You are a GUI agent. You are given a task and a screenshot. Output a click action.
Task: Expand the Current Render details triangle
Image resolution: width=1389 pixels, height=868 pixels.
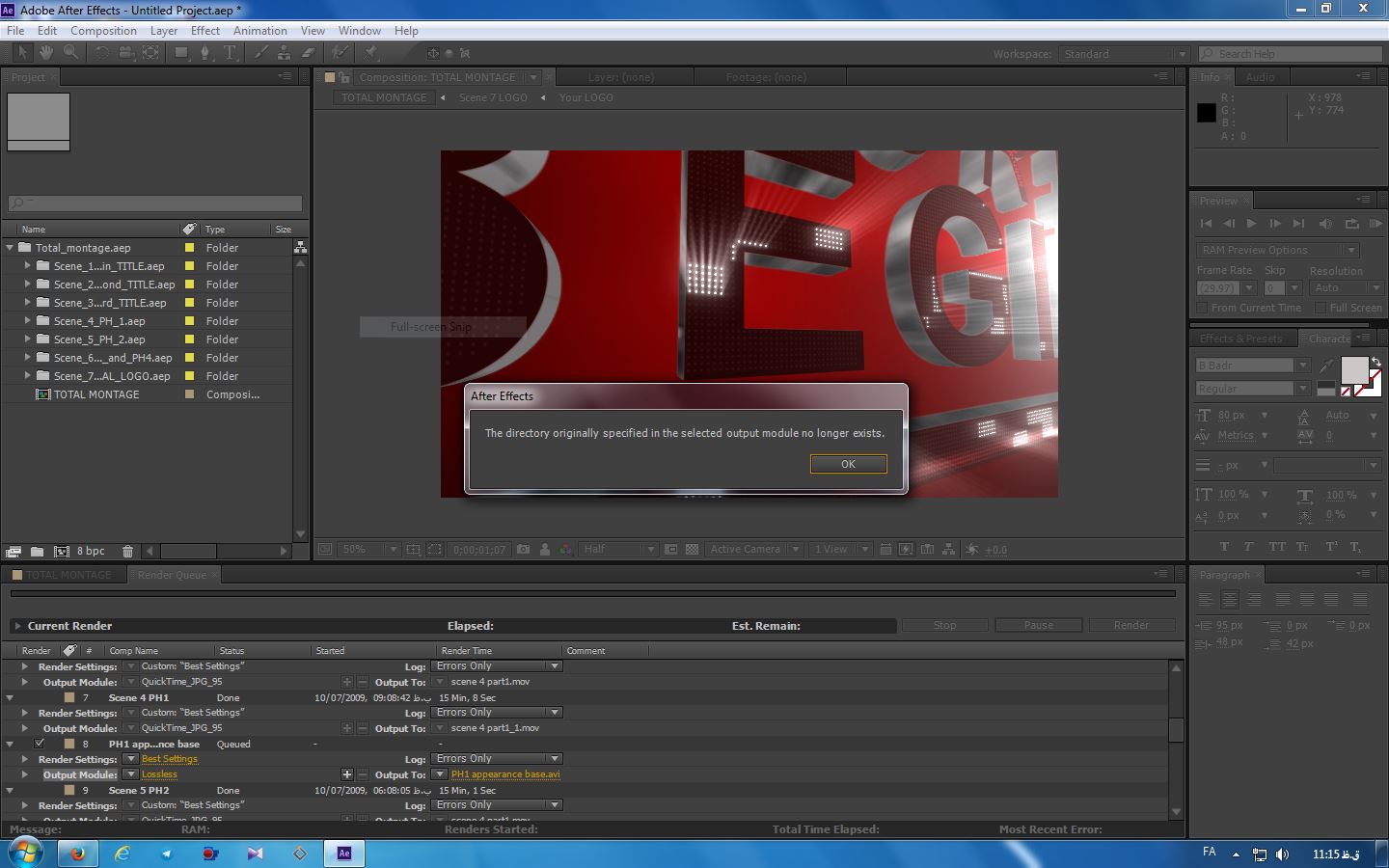click(x=17, y=626)
